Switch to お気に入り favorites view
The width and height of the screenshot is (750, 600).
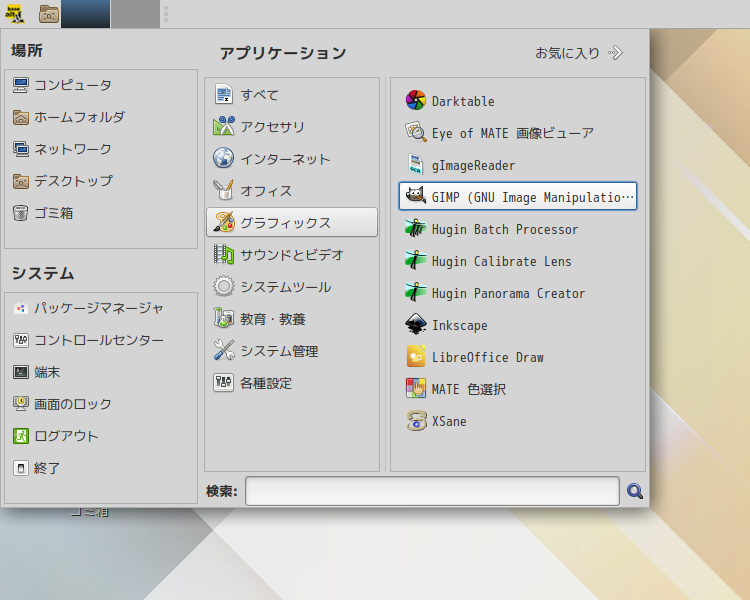click(579, 53)
